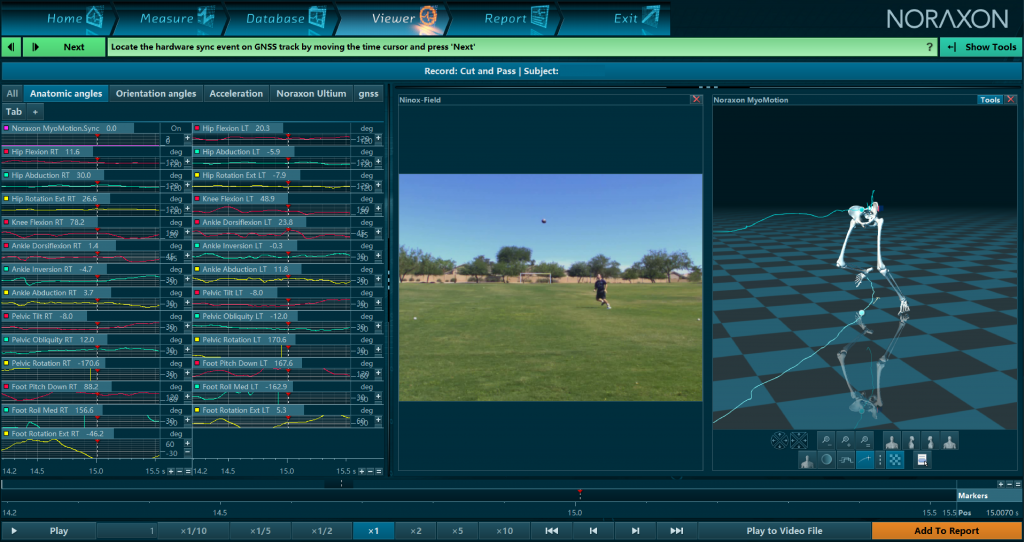Start playback with Play button
1024x542 pixels.
(x=48, y=531)
